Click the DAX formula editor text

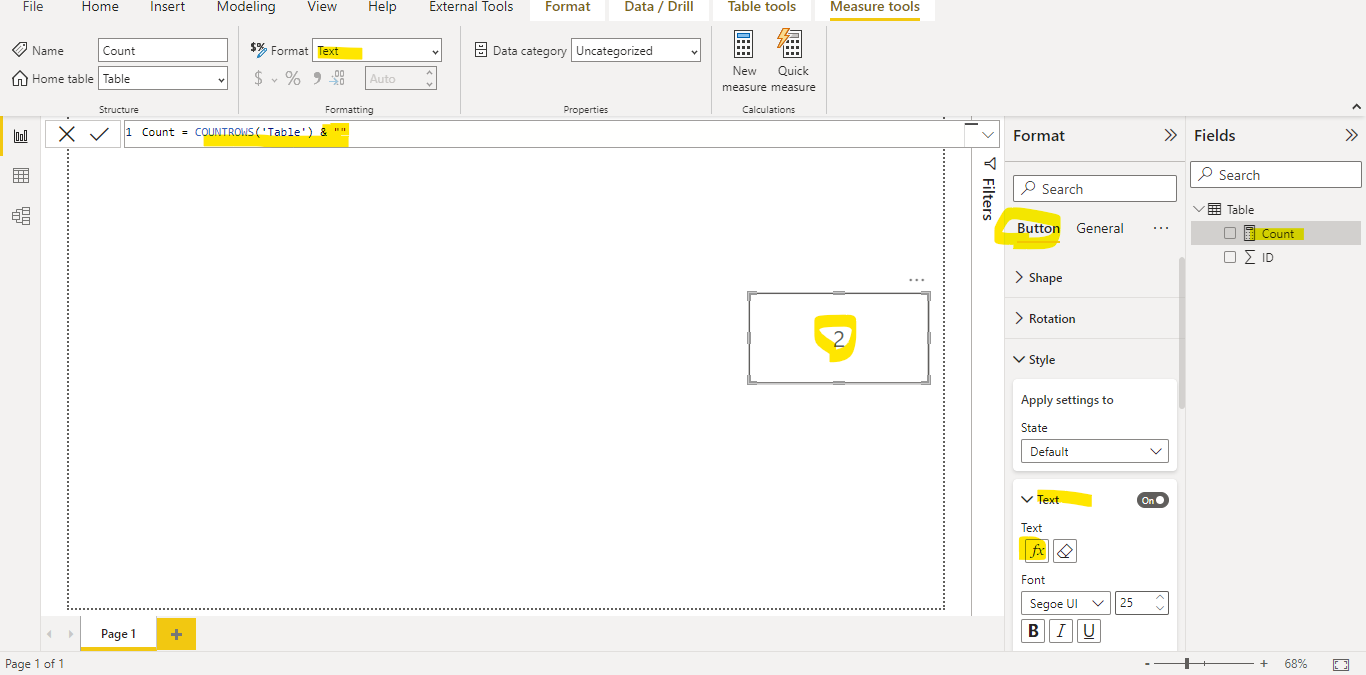pos(245,133)
